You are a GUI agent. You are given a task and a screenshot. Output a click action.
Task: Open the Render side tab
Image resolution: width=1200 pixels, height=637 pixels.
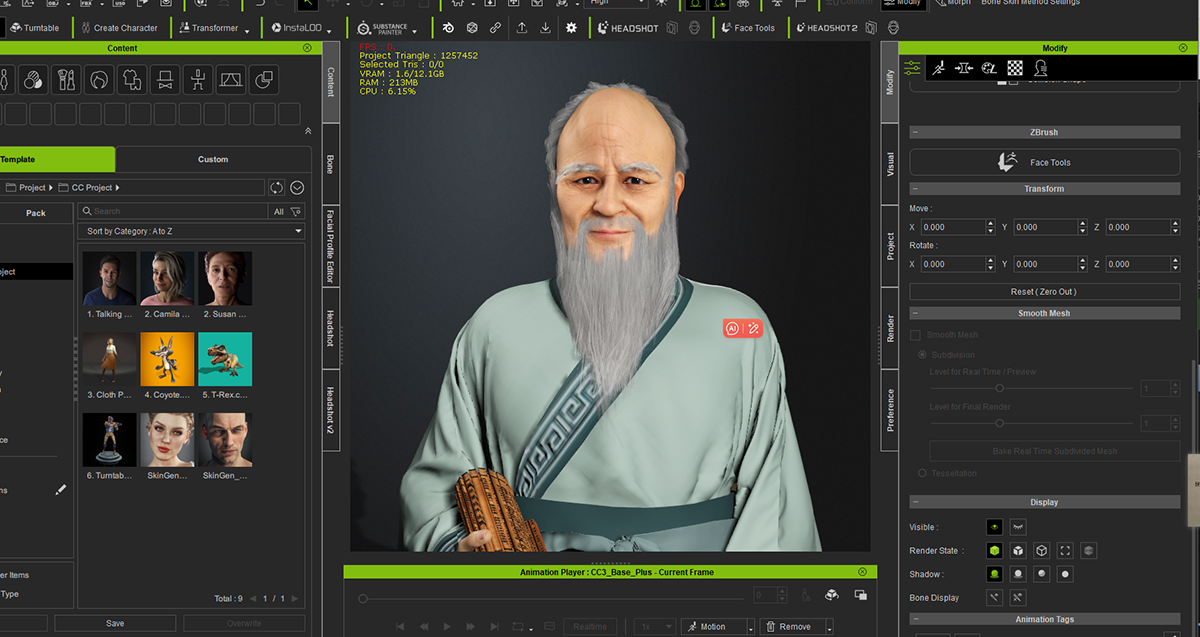(x=890, y=329)
